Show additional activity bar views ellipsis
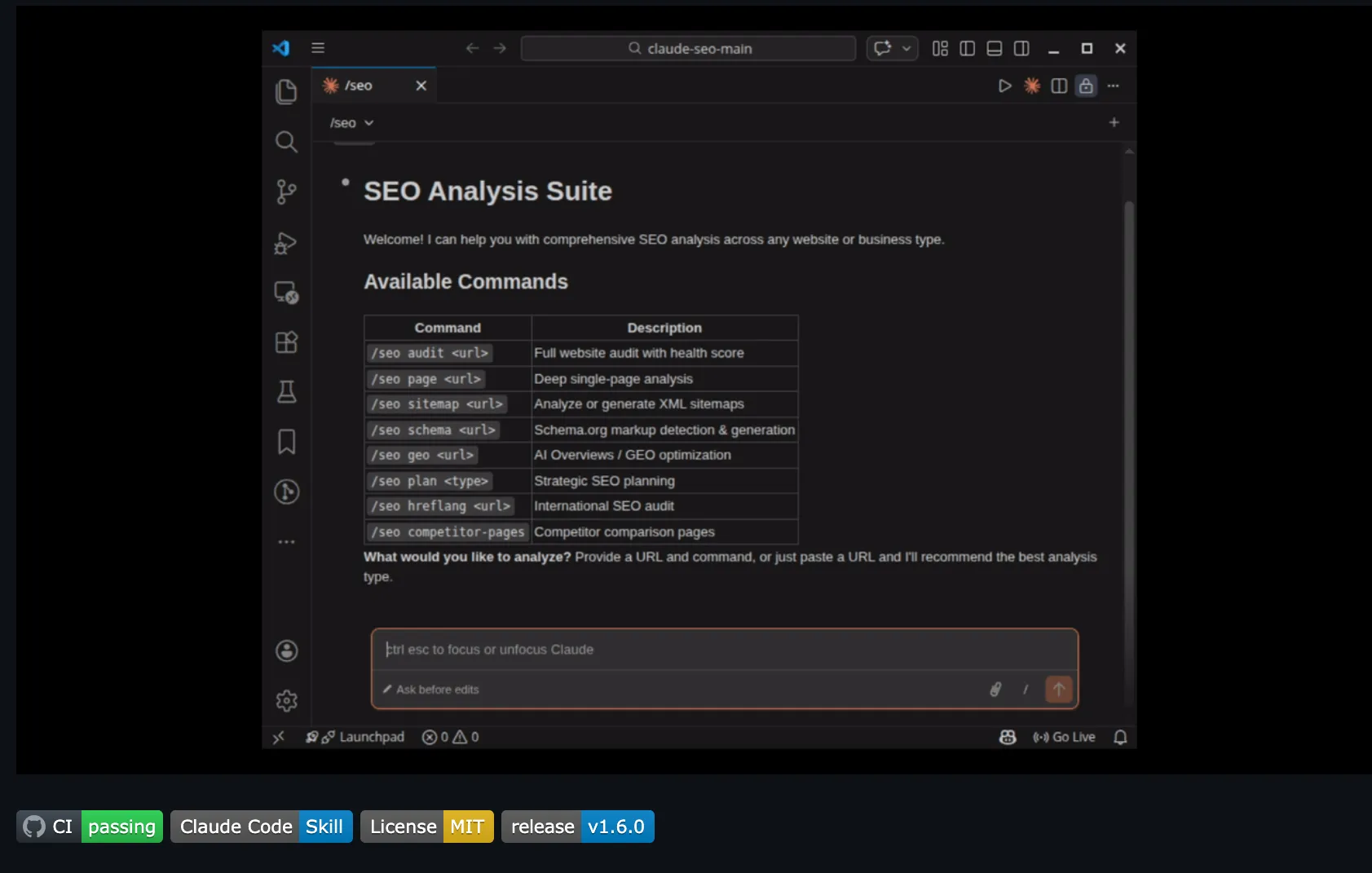This screenshot has height=873, width=1372. click(286, 542)
